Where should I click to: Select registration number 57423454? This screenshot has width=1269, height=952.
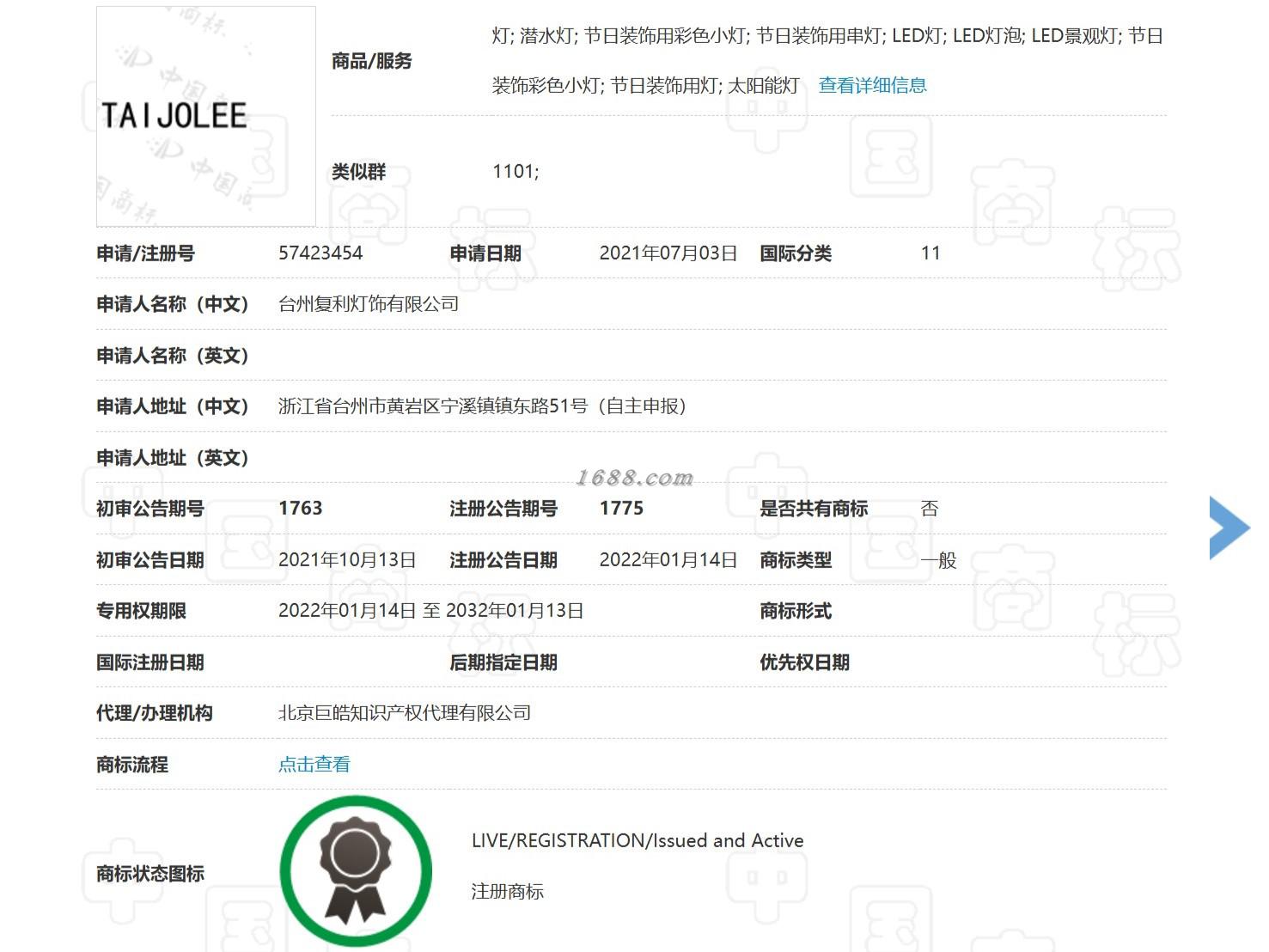tap(320, 253)
